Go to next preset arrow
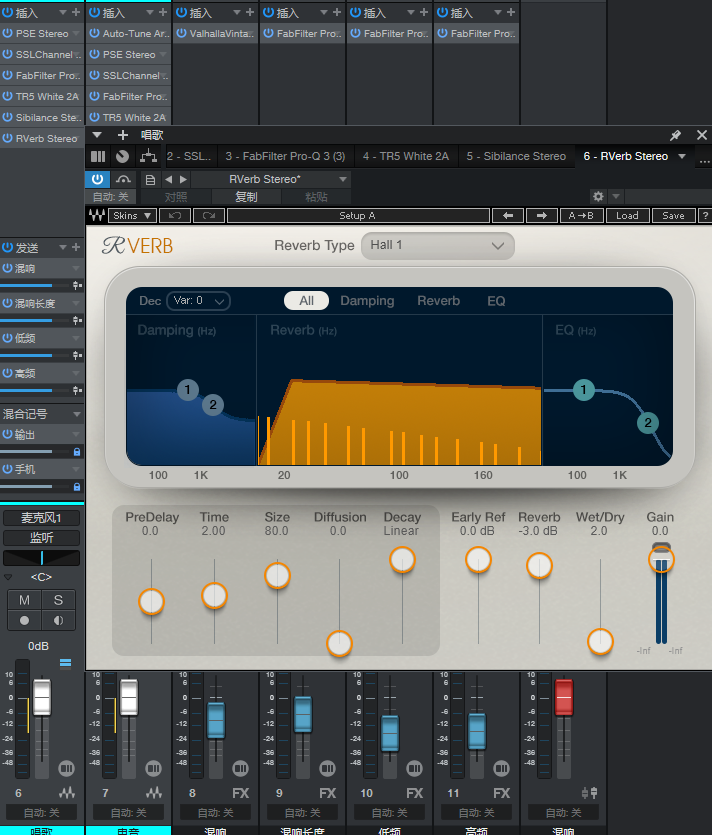This screenshot has width=712, height=835. [183, 179]
